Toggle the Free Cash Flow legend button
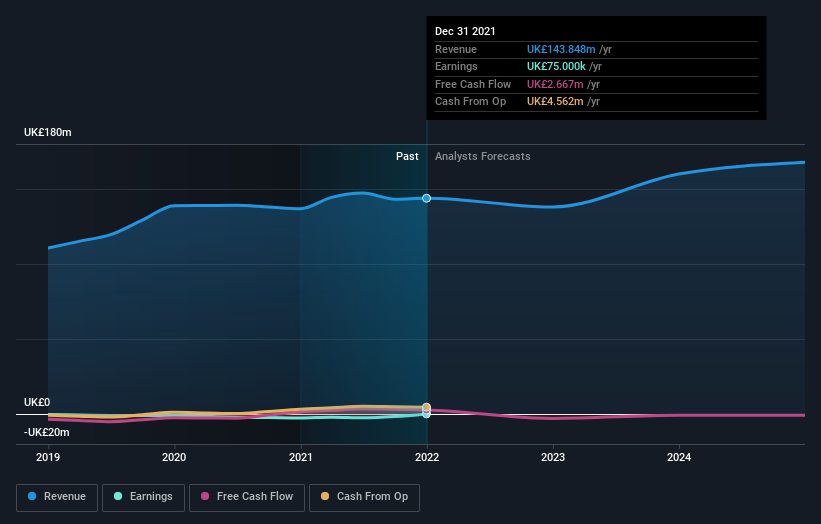 pos(247,497)
